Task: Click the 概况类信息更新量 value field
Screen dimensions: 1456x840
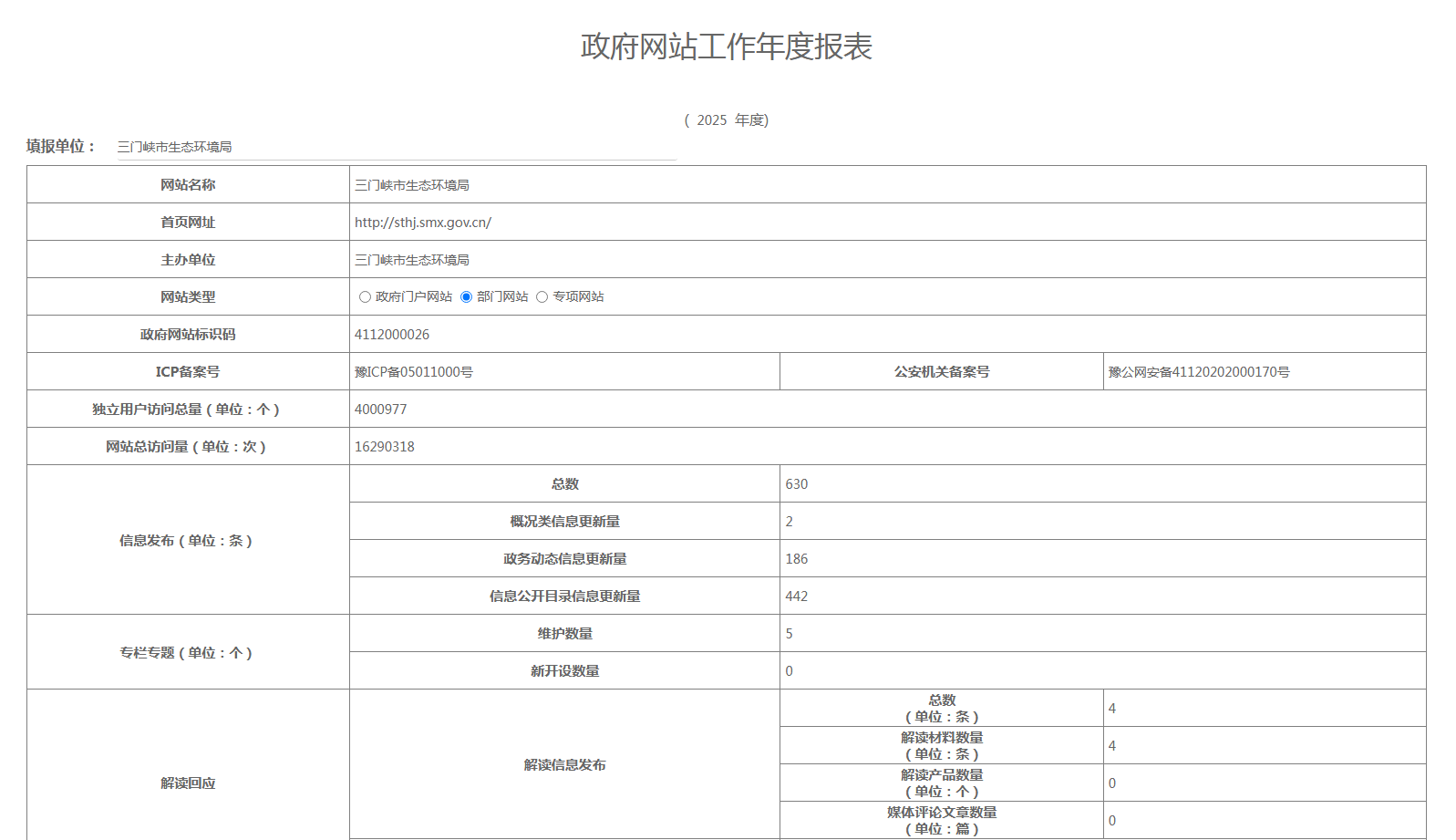Action: 1101,522
